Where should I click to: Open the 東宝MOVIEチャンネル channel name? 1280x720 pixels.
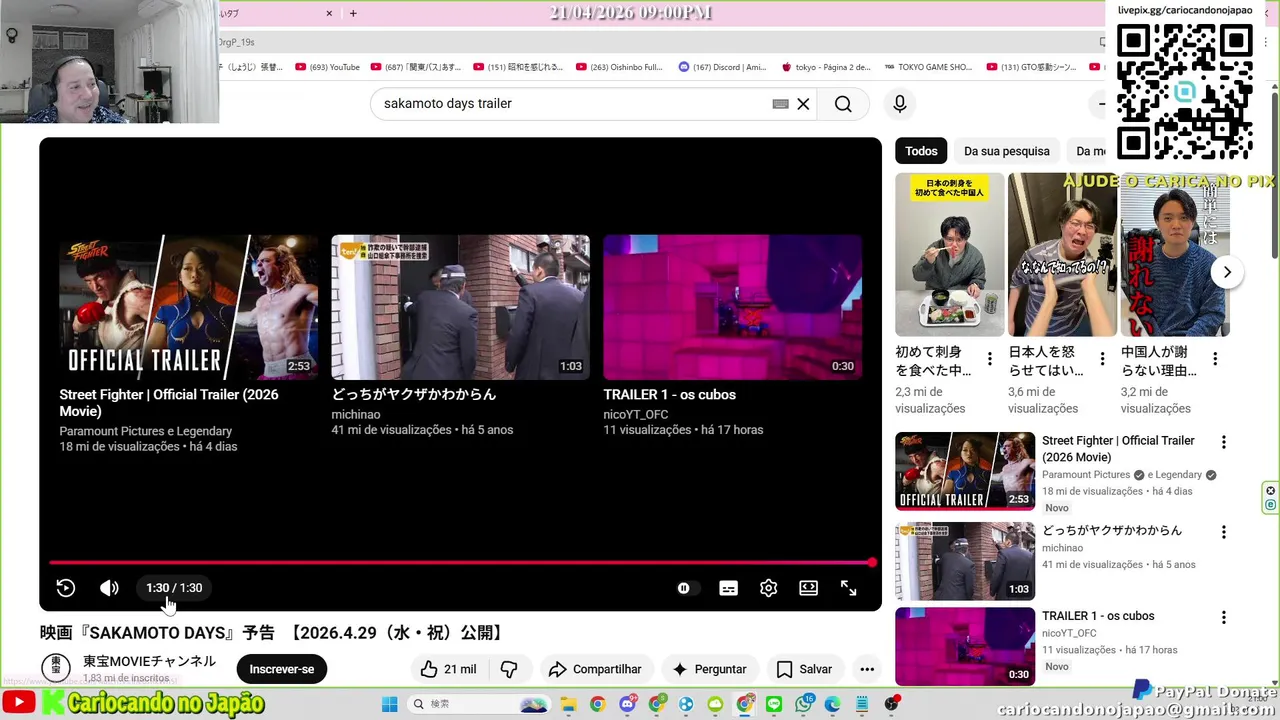(x=149, y=661)
